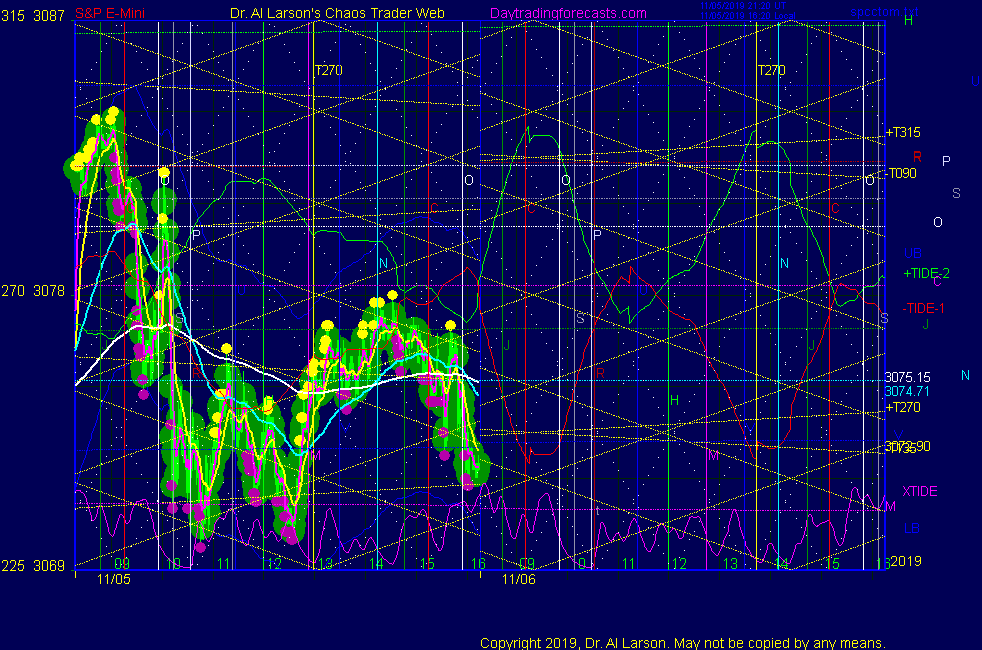
Task: Click the red "S&P E-Mini" chart label
Action: tap(110, 14)
